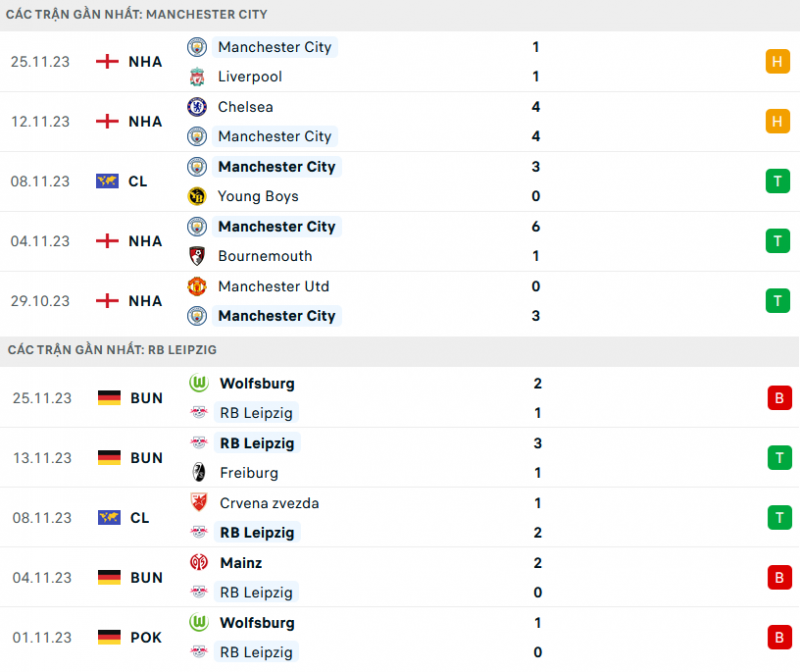
Task: Click the Freiburg club crest icon
Action: point(197,472)
